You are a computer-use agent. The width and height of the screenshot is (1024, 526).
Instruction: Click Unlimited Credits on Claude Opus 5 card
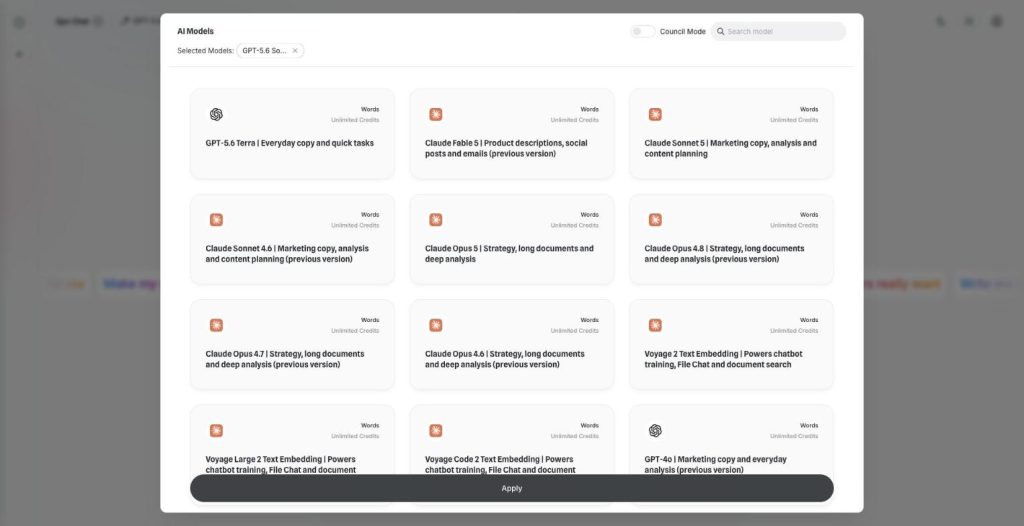point(574,225)
